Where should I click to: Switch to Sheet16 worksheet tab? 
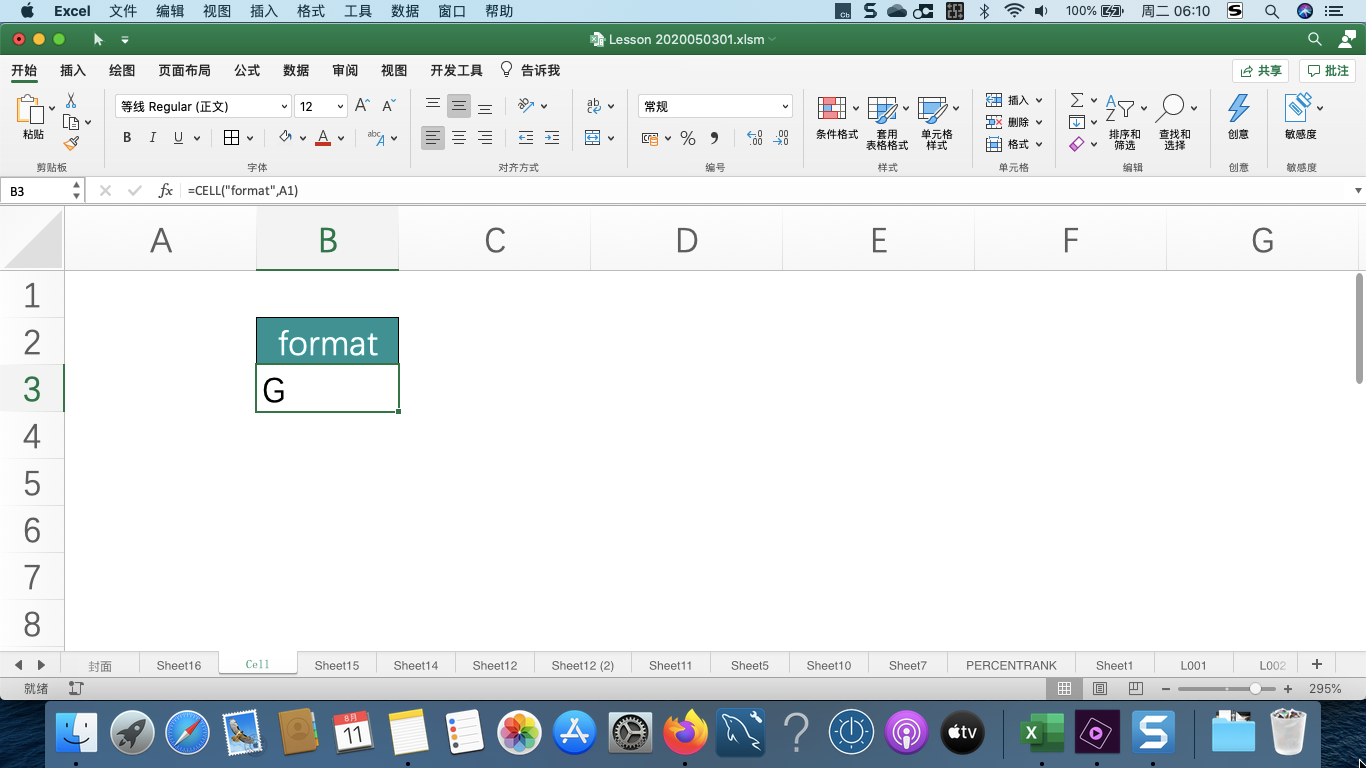179,665
